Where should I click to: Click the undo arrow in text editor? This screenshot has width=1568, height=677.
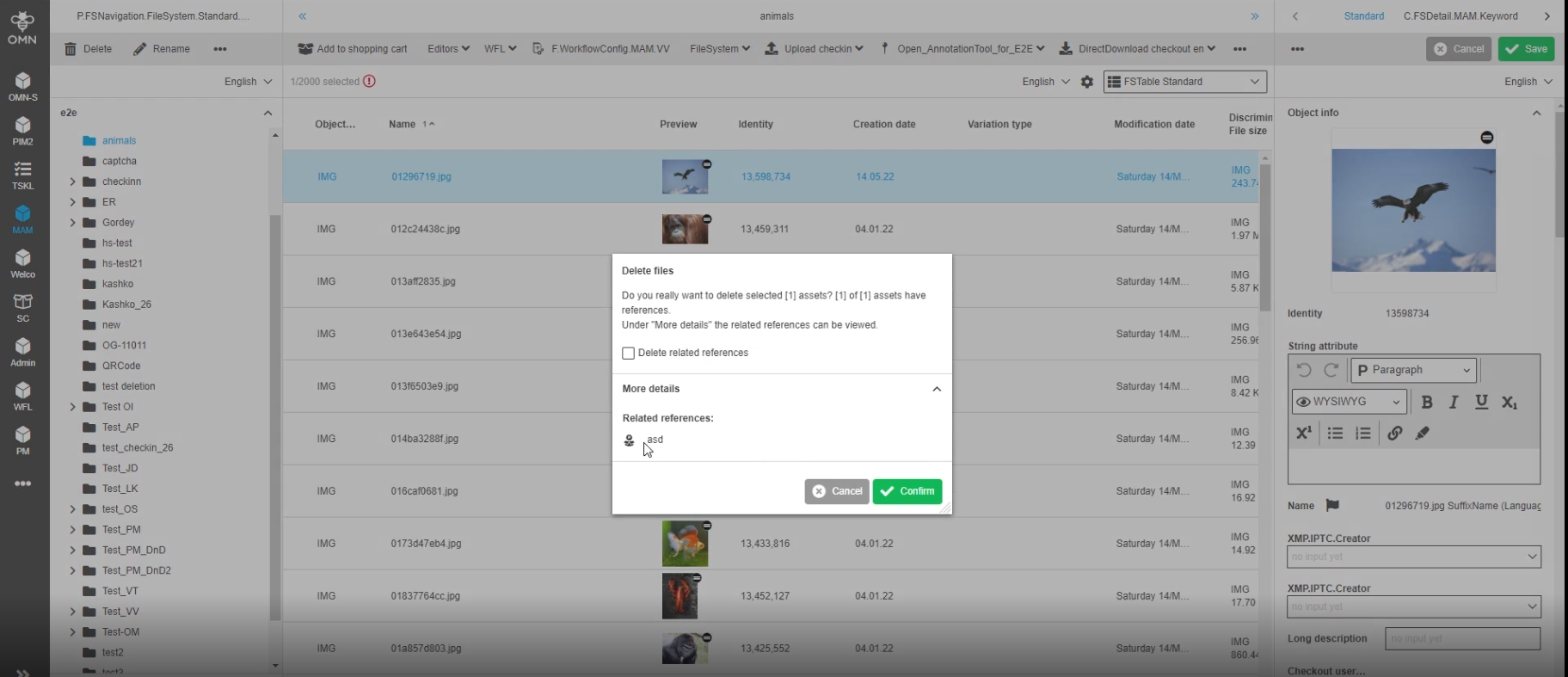pos(1304,370)
